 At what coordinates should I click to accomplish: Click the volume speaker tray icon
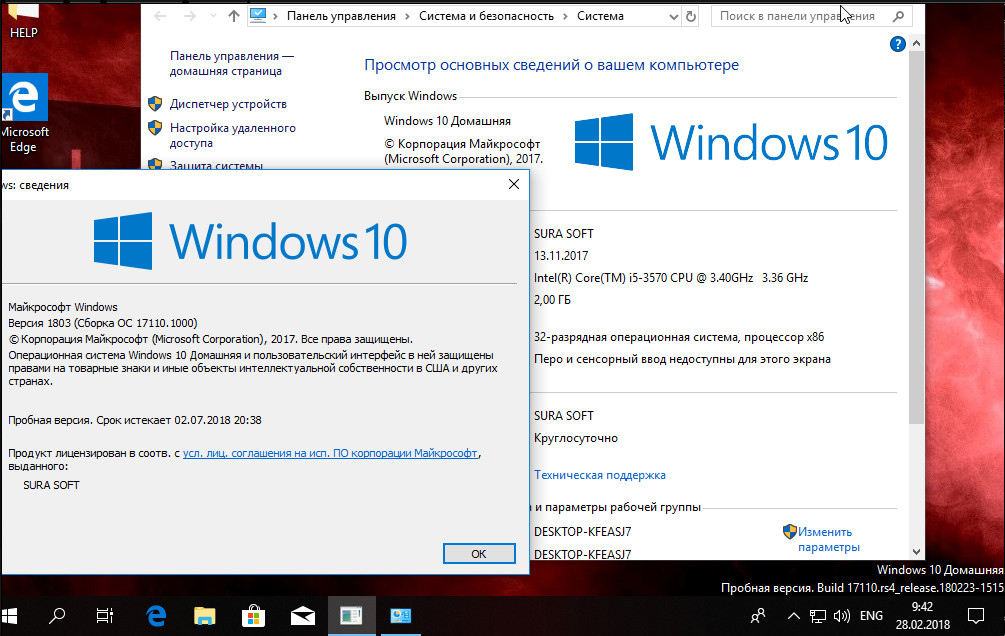[842, 616]
